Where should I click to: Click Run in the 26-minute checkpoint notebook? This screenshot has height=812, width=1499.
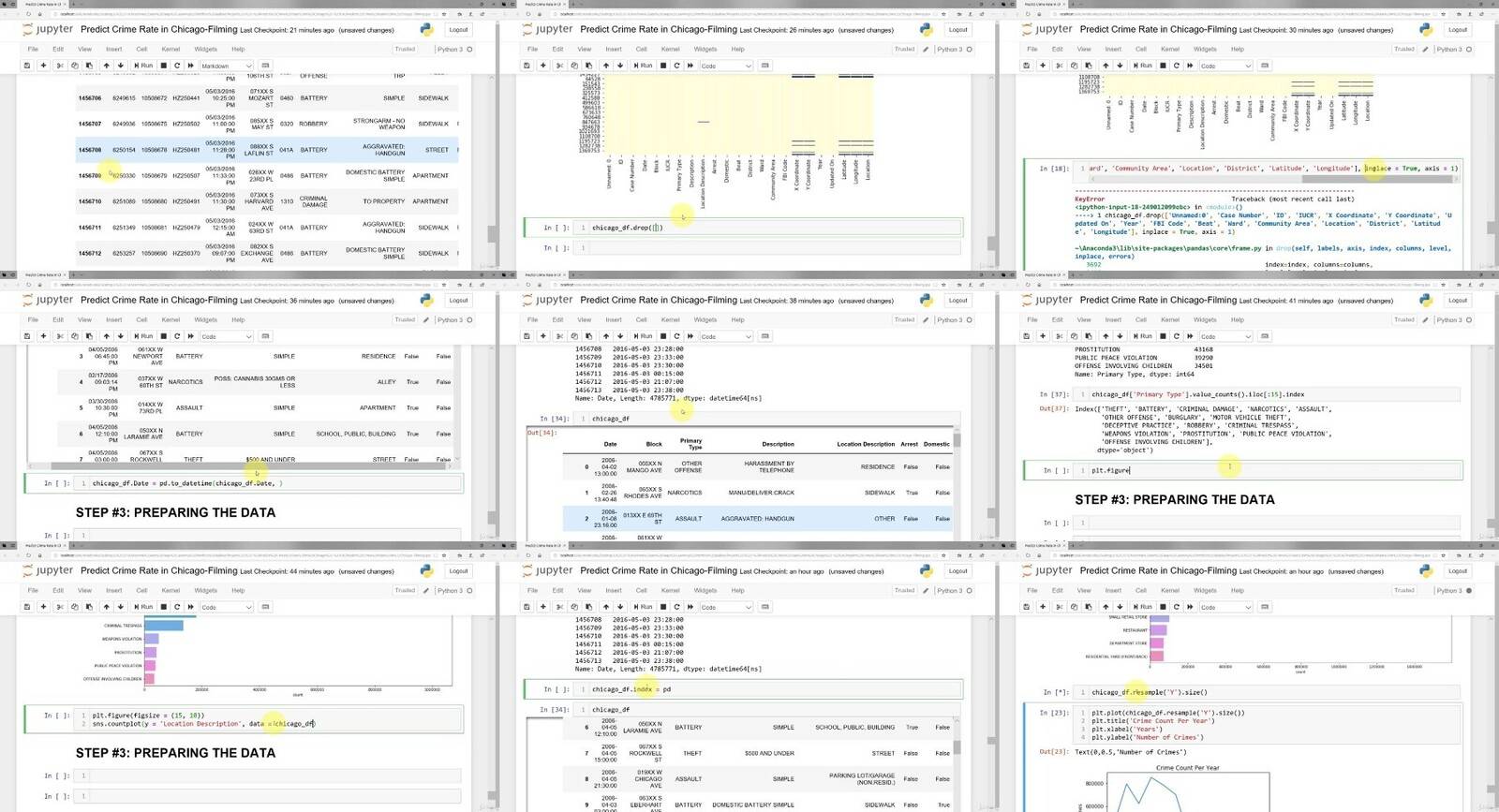click(x=643, y=66)
